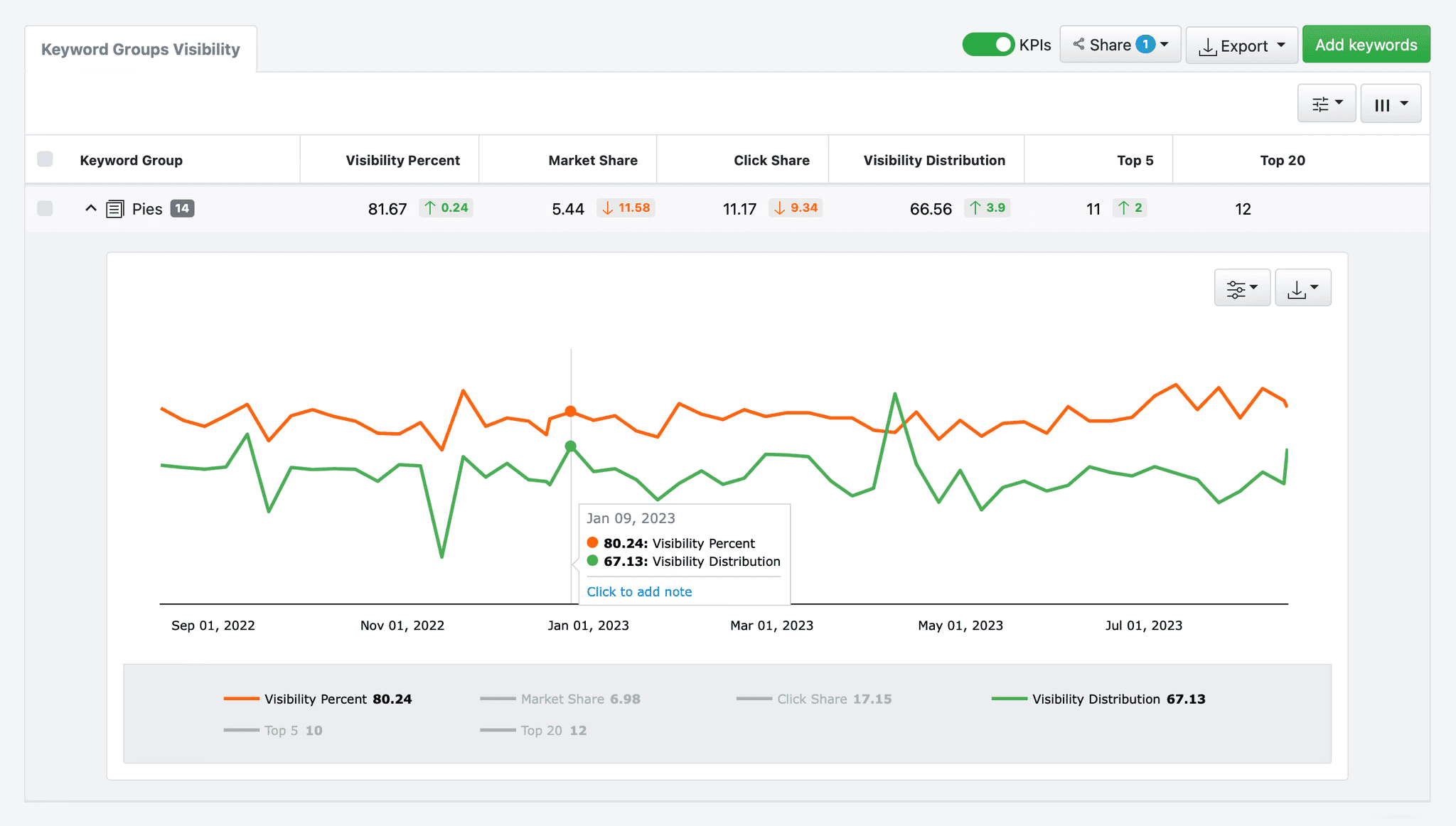This screenshot has width=1456, height=826.
Task: Check the checkbox on the Pies row
Action: [45, 208]
